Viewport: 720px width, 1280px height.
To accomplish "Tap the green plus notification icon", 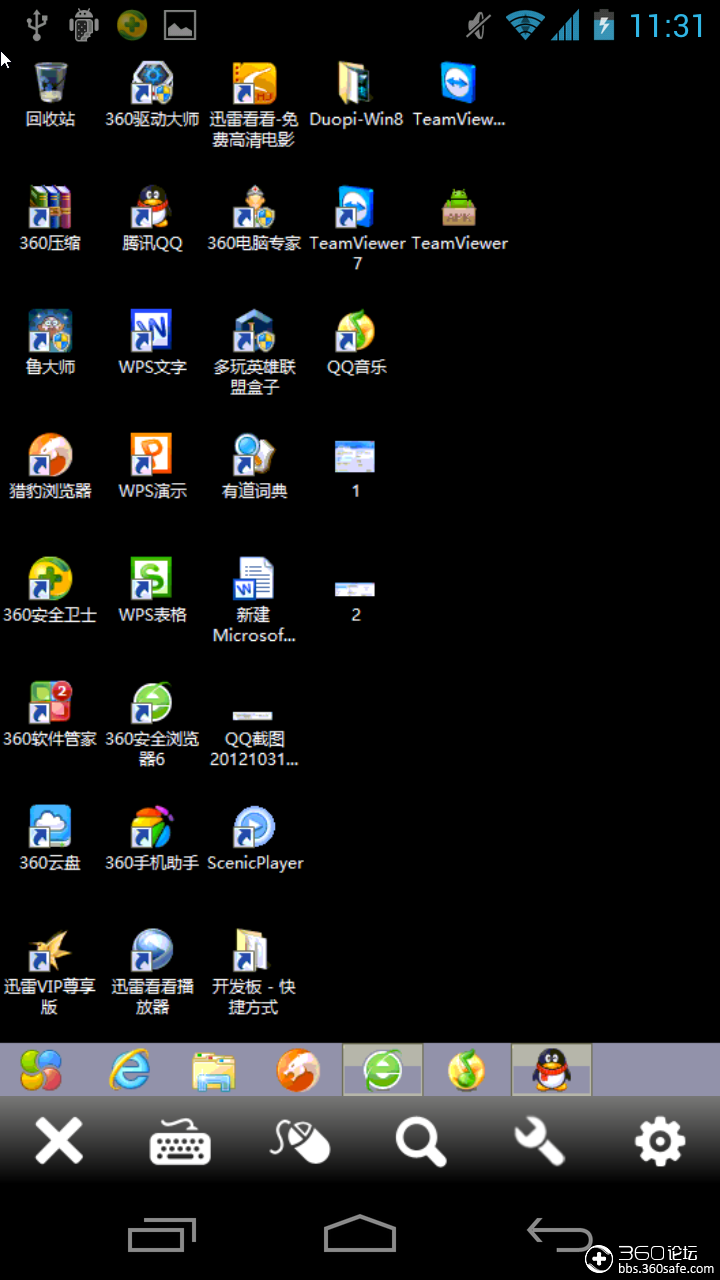I will click(x=132, y=24).
